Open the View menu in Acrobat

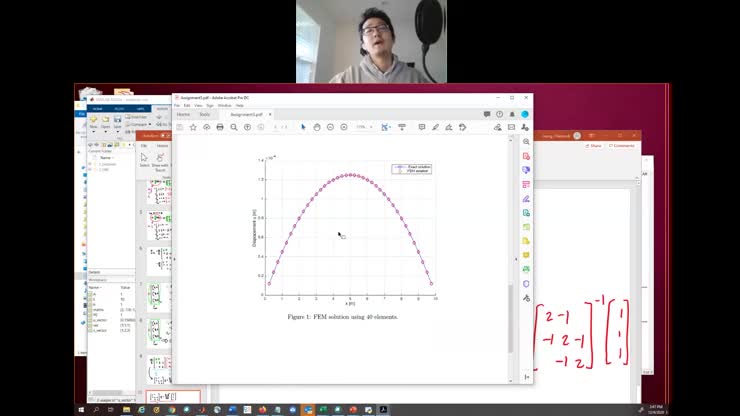click(x=197, y=105)
